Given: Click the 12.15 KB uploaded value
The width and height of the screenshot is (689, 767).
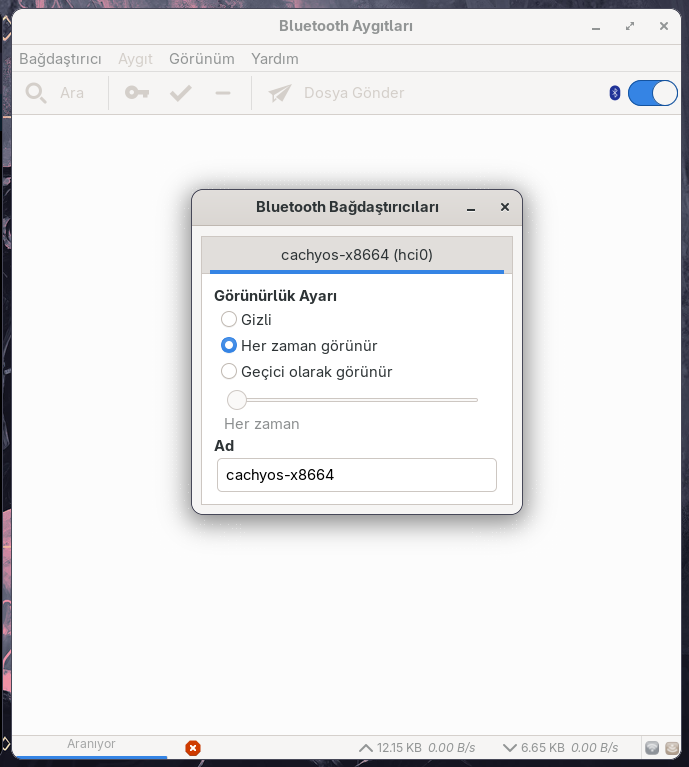Looking at the screenshot, I should (x=399, y=748).
